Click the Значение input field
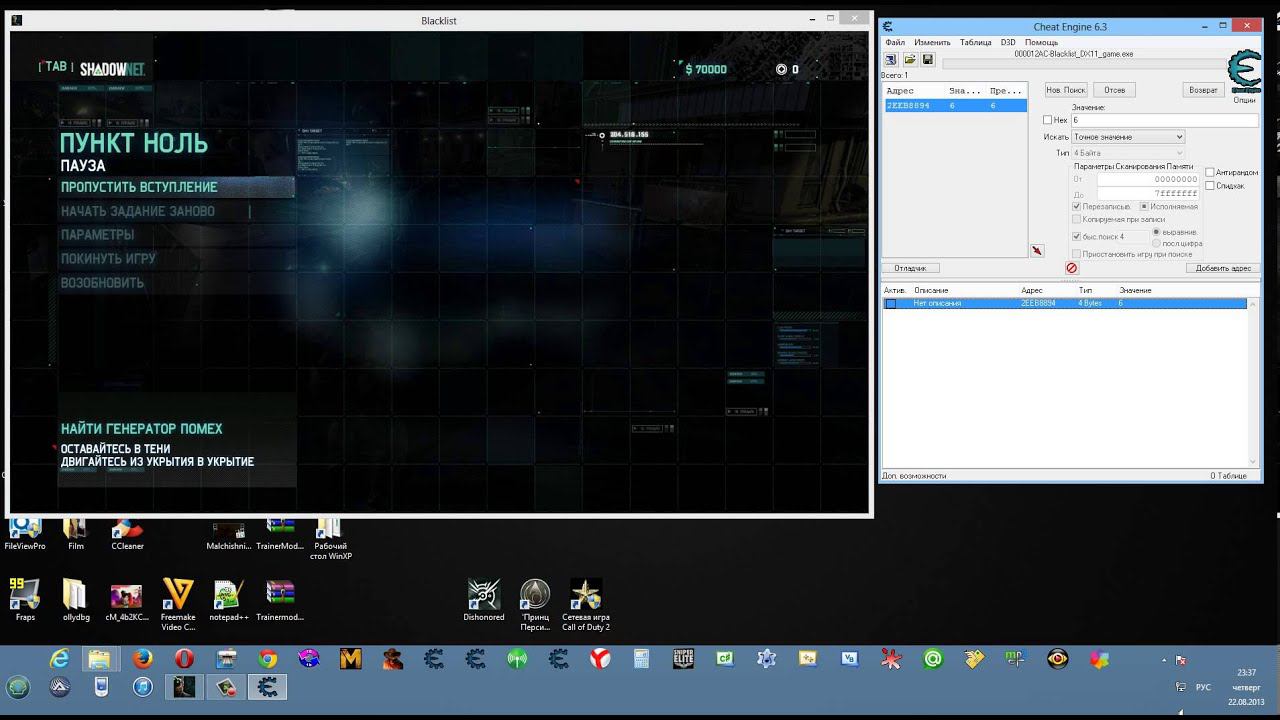 (1164, 120)
